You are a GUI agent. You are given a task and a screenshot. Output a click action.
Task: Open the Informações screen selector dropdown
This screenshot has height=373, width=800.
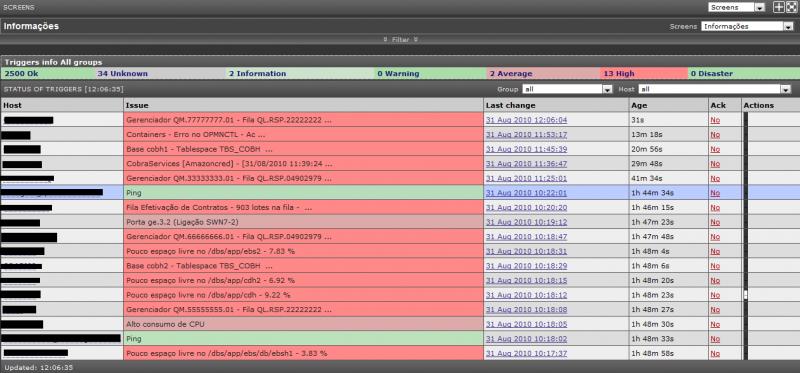point(747,26)
